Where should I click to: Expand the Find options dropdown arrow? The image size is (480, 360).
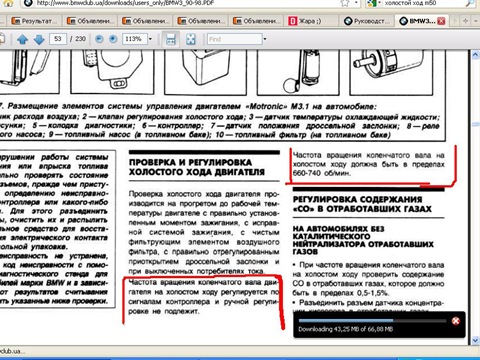(x=265, y=39)
